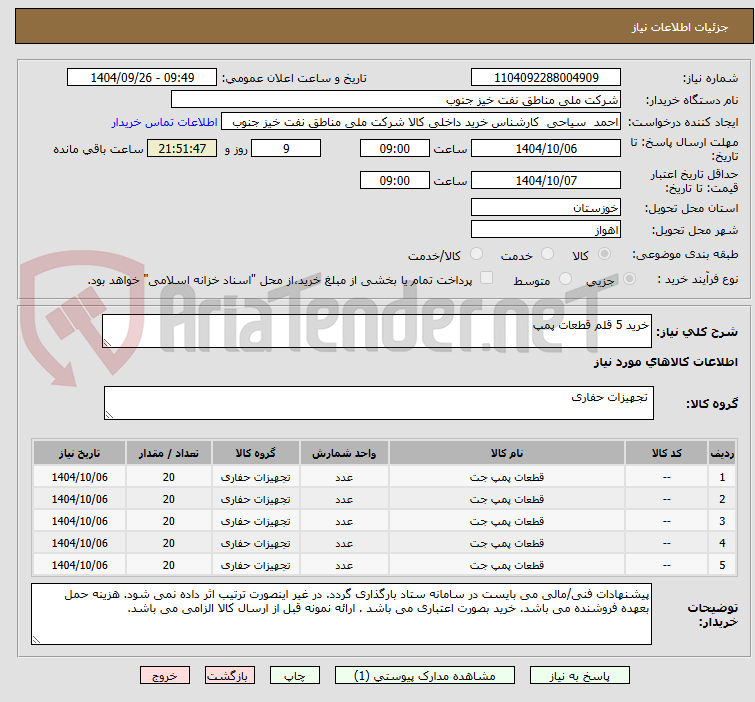The height and width of the screenshot is (702, 755).
Task: Click the delivery province field خوزستان
Action: (546, 208)
